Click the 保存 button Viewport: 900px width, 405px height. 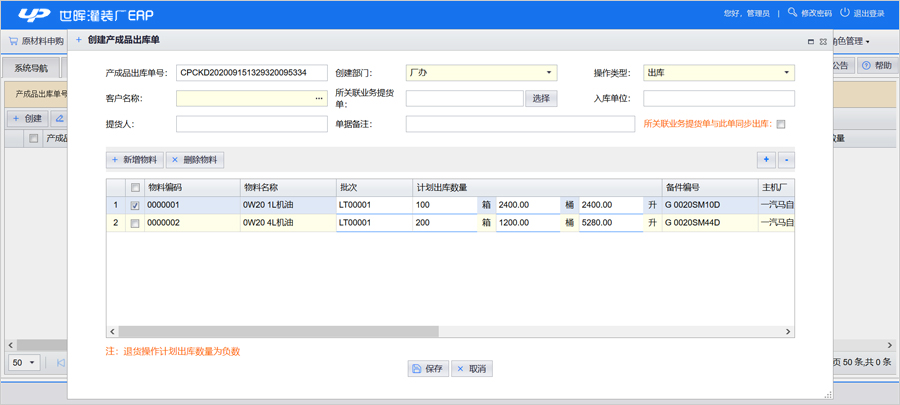point(428,369)
